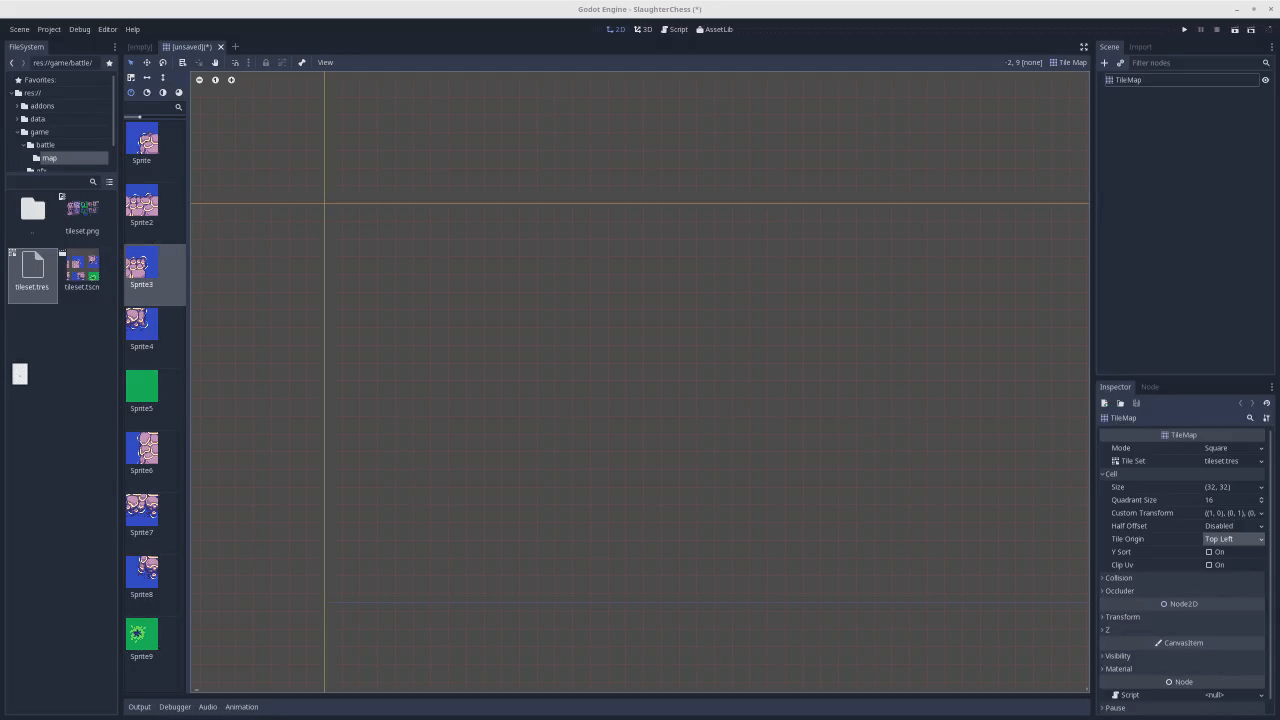Add current folder to favorites star
The height and width of the screenshot is (720, 1280).
tap(109, 63)
